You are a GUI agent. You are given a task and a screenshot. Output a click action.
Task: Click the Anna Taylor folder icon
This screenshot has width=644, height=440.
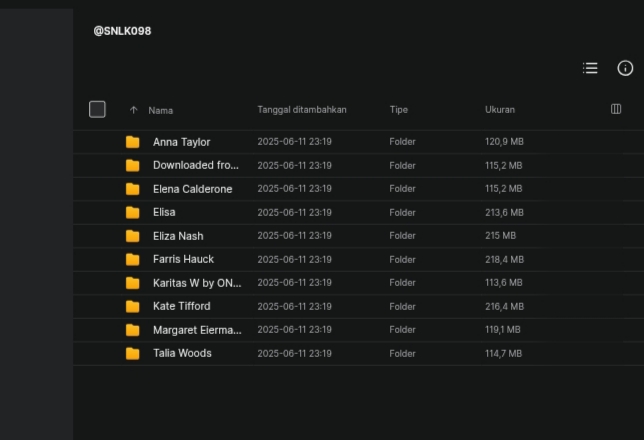point(132,142)
